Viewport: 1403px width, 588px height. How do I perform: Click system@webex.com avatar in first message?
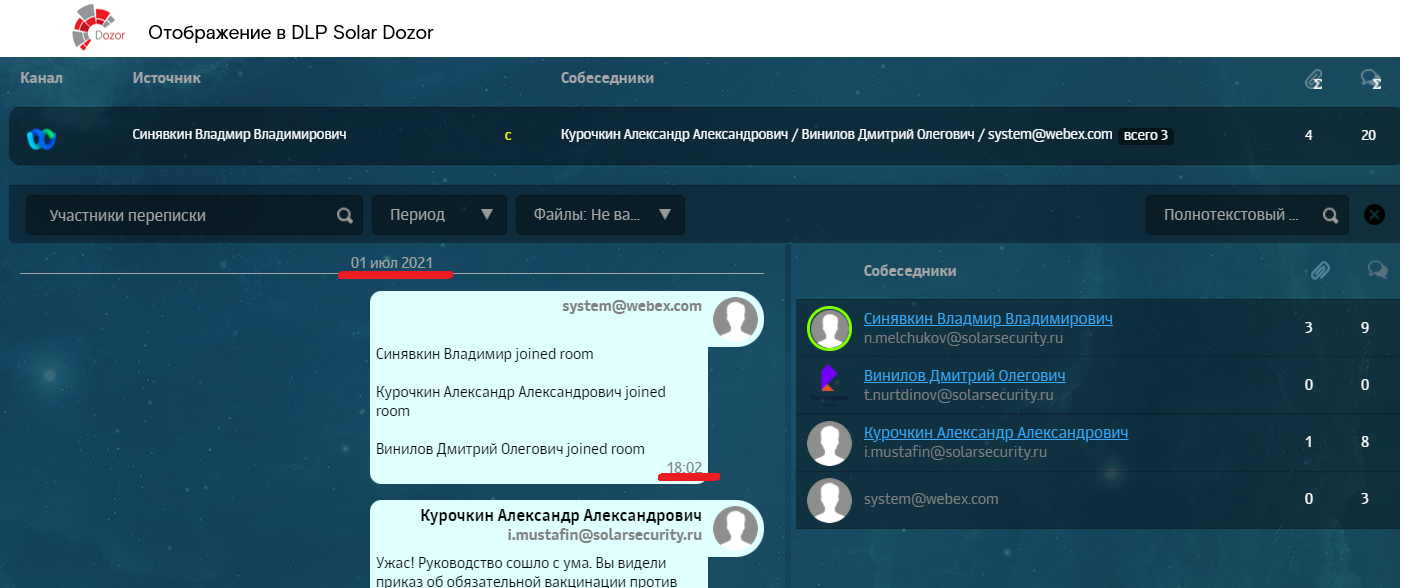click(x=735, y=318)
